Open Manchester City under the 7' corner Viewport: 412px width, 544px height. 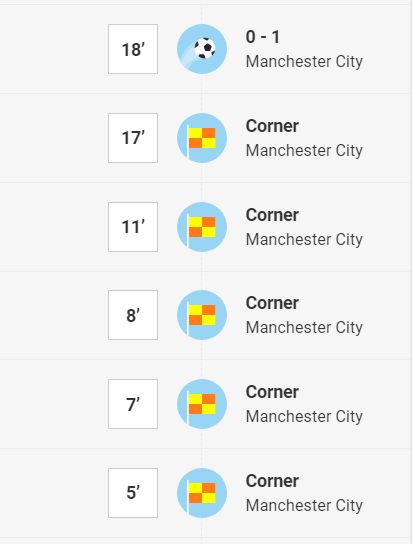coord(304,417)
